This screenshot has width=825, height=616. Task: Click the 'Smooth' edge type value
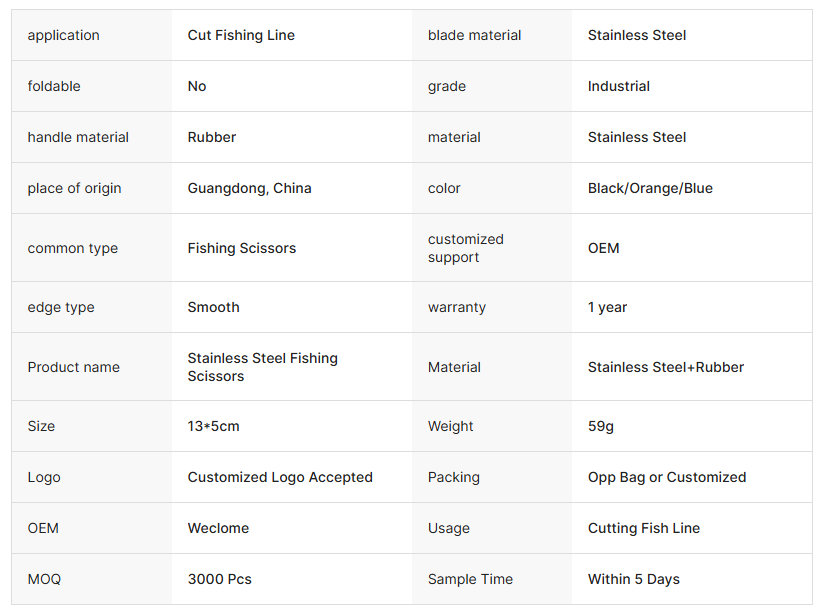coord(213,307)
